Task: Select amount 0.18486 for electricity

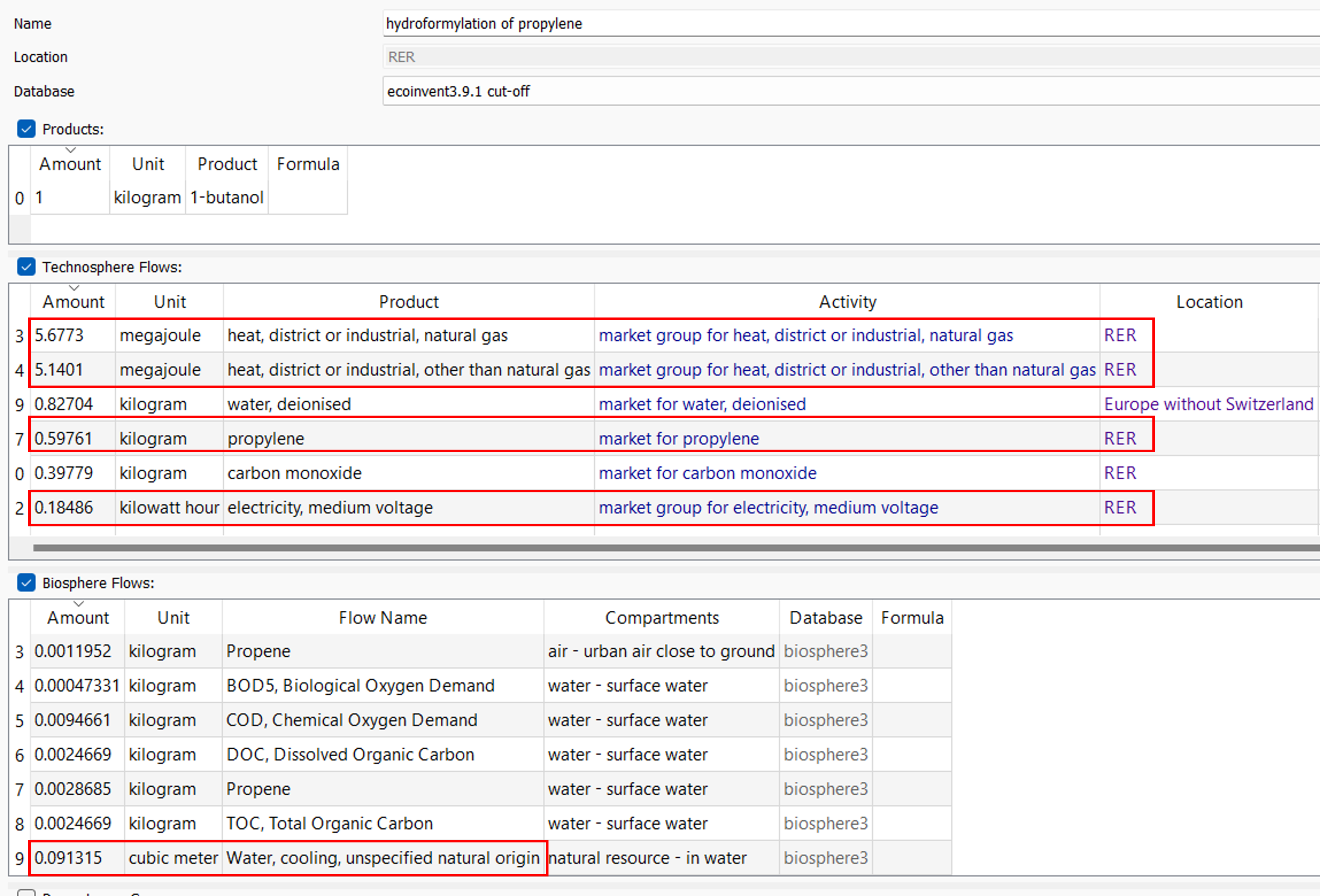Action: point(73,508)
